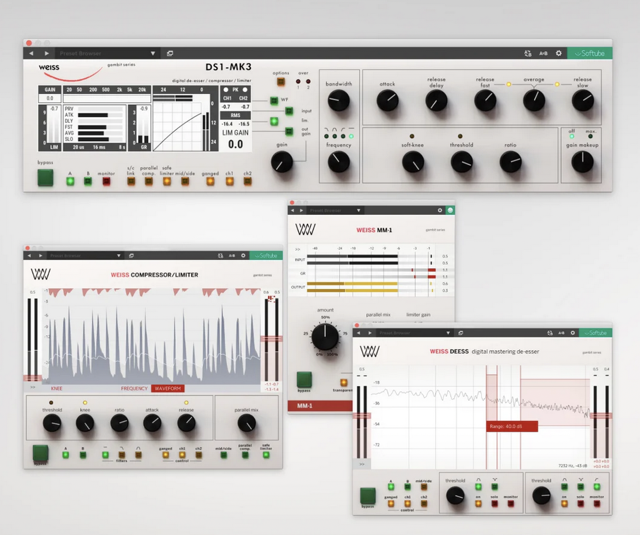This screenshot has width=640, height=535.
Task: Open settings gear in MM-1 window
Action: (x=440, y=210)
